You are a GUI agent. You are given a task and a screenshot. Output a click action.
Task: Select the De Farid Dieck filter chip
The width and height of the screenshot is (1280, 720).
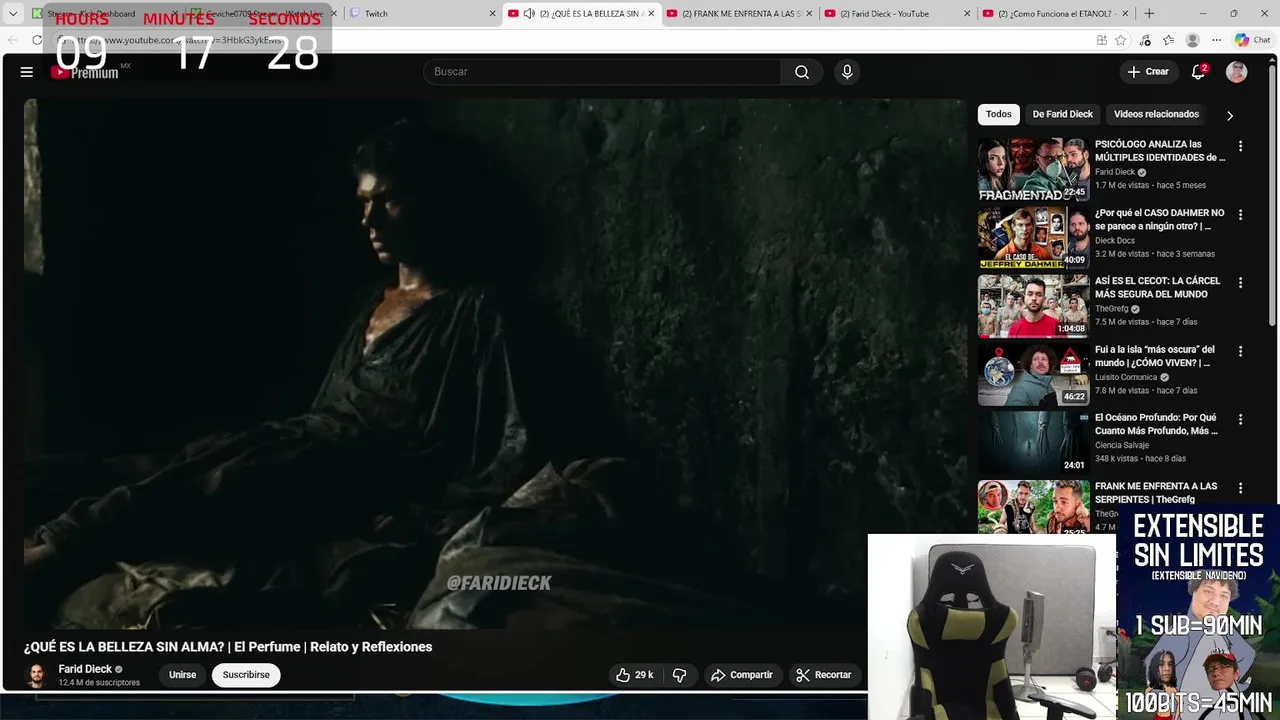tap(1062, 114)
